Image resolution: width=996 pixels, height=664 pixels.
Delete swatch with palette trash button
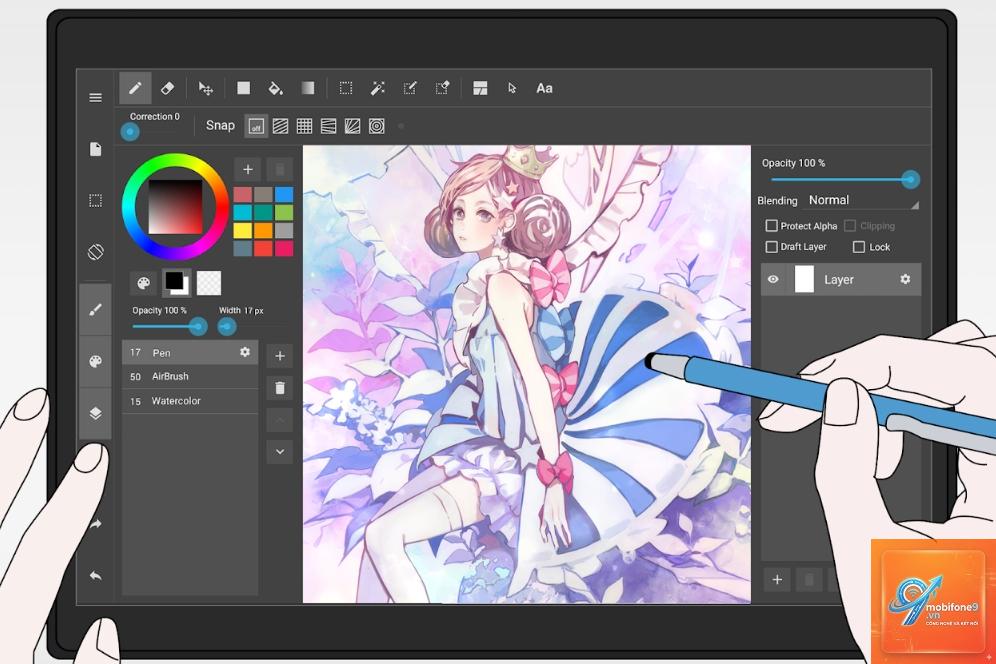(x=279, y=169)
